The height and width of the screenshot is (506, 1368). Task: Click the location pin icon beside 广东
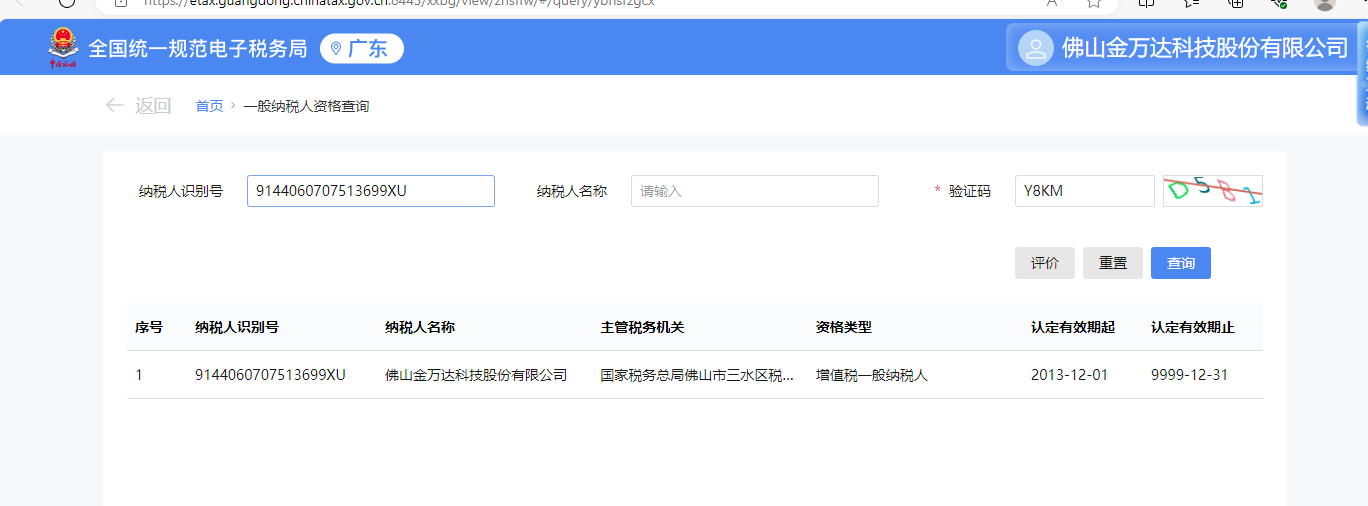[x=336, y=49]
